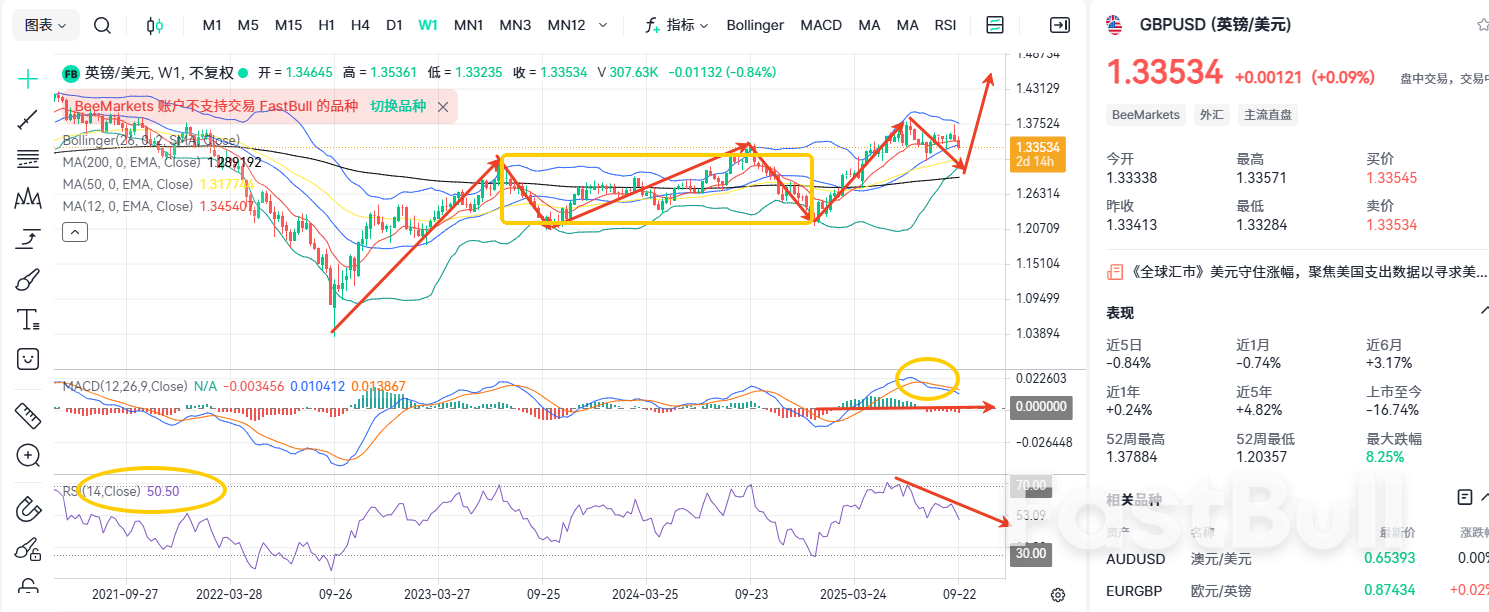This screenshot has width=1489, height=612.
Task: Pick the brush drawing tool
Action: click(28, 279)
